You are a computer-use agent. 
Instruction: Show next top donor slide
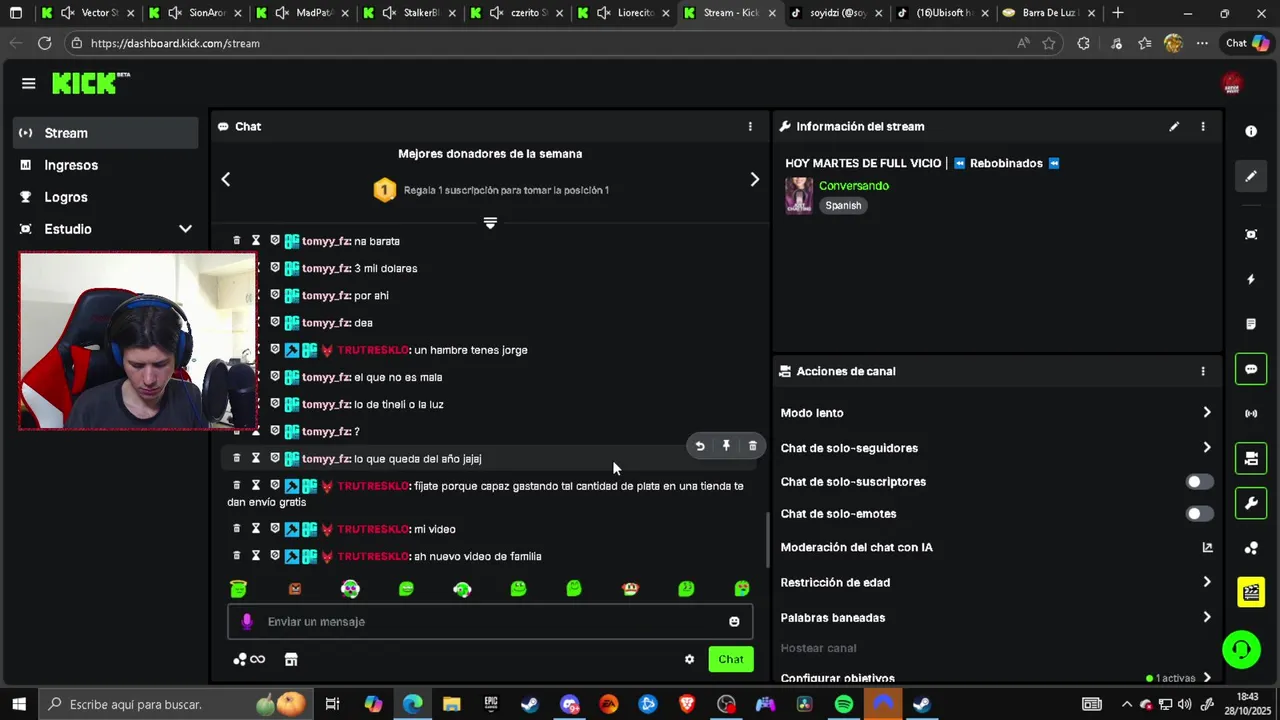754,179
